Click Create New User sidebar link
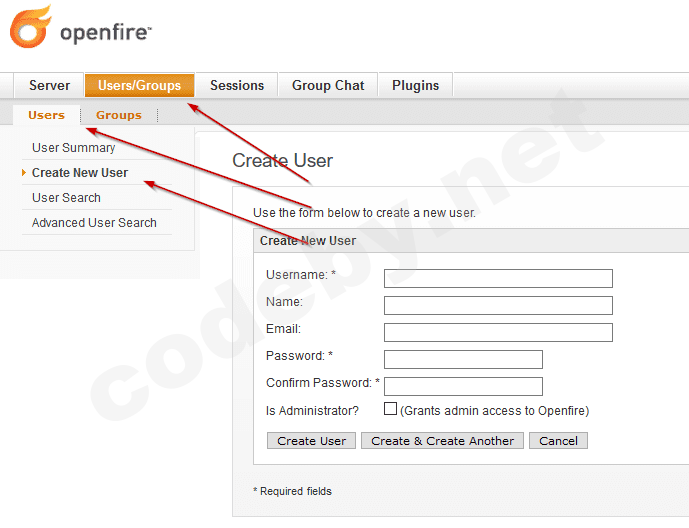This screenshot has height=528, width=689. click(80, 173)
